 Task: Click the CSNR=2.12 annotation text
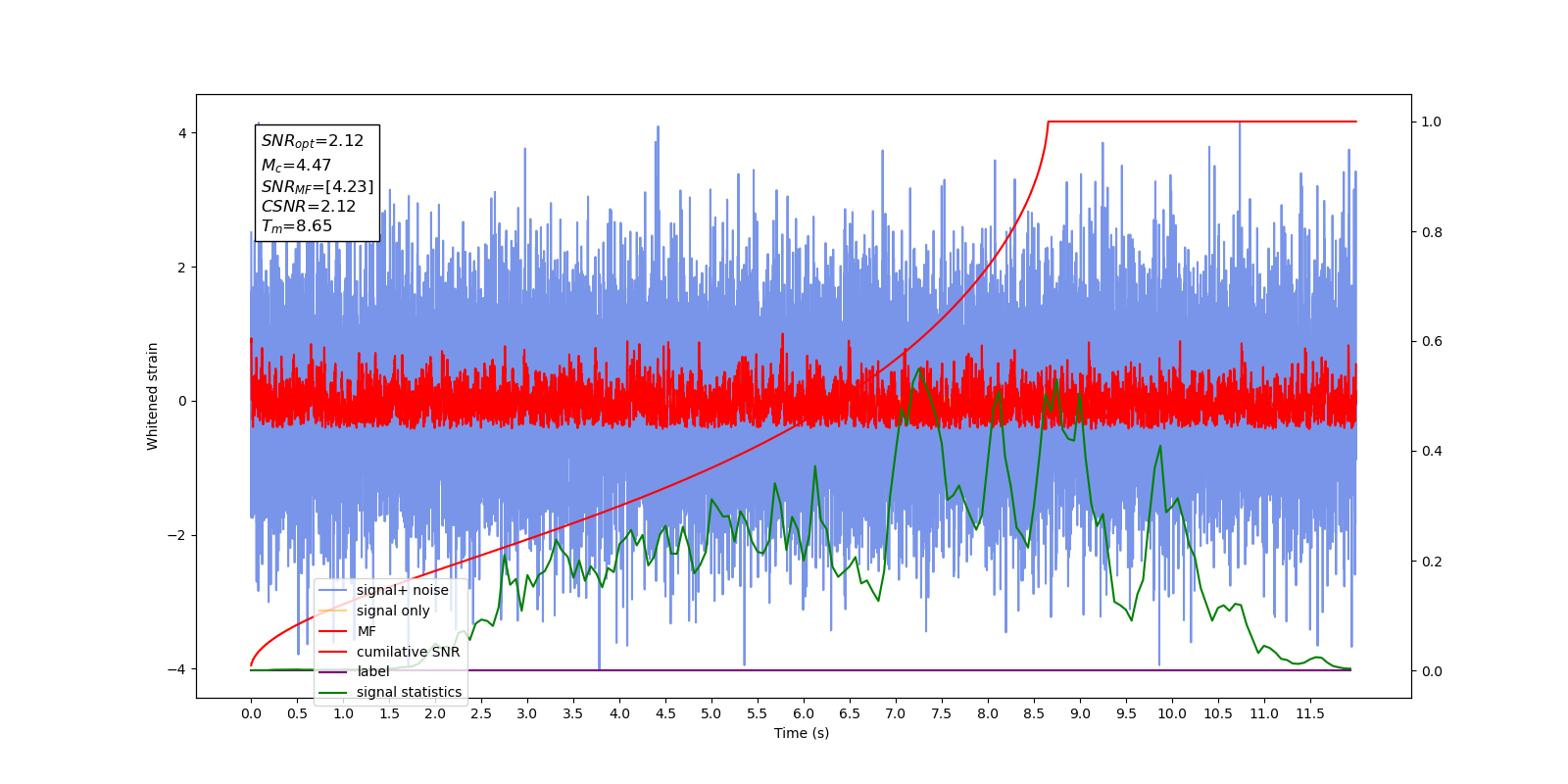coord(309,207)
